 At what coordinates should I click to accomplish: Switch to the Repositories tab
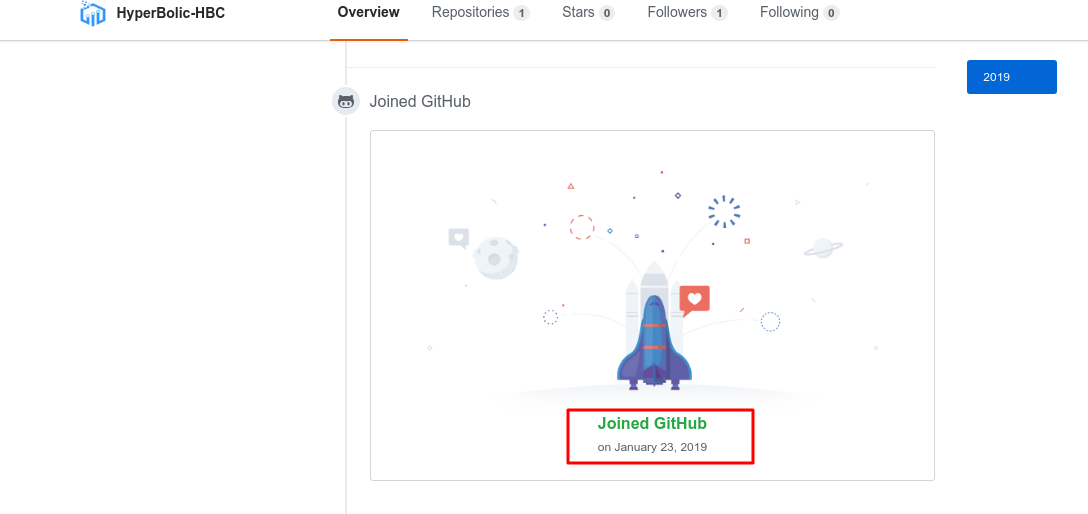pos(480,12)
